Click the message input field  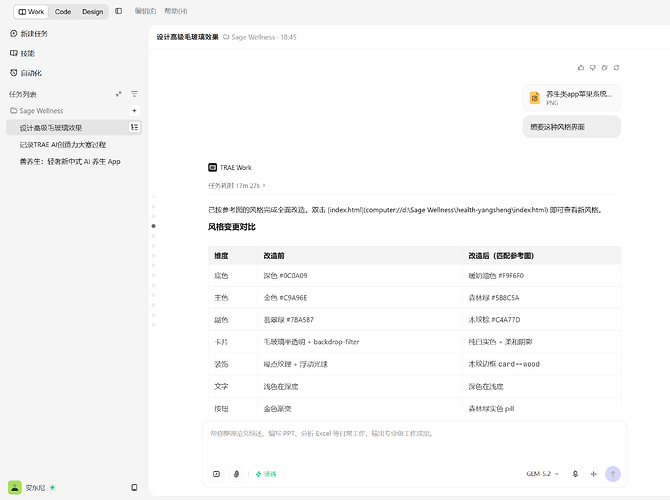pyautogui.click(x=414, y=442)
